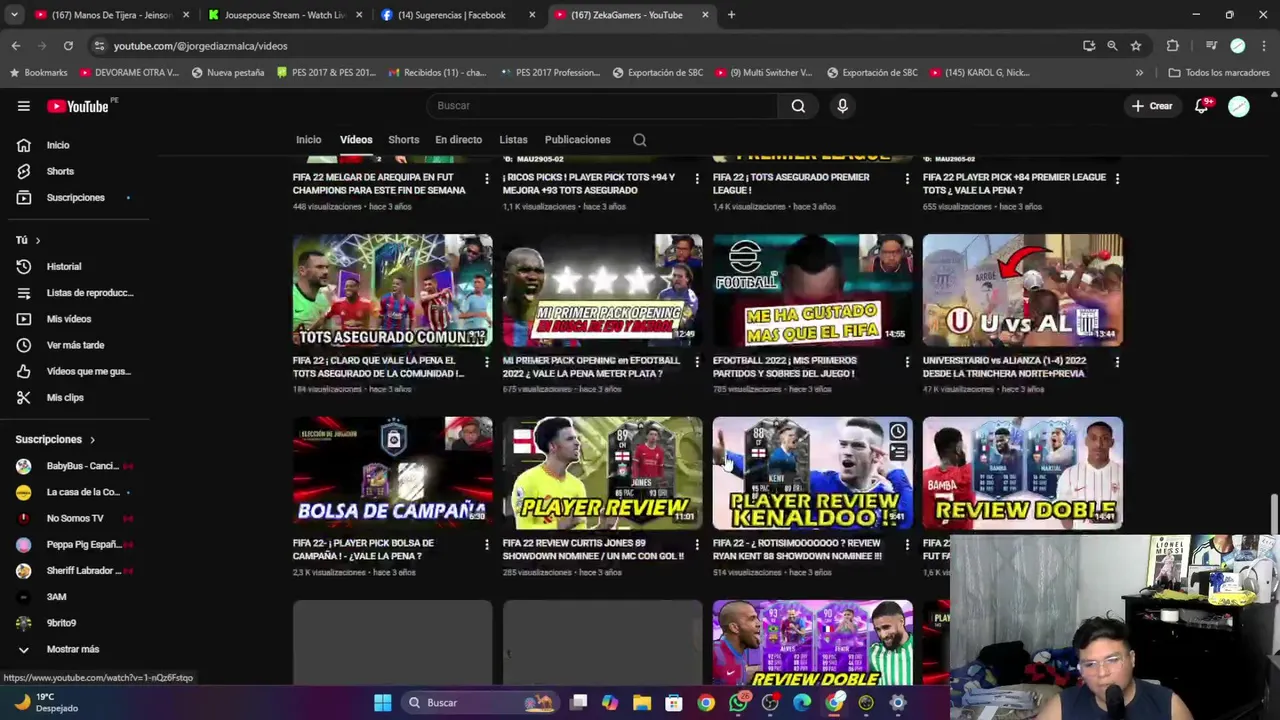Open Ver más tarde
Screen dimensions: 1280x720
[x=75, y=345]
